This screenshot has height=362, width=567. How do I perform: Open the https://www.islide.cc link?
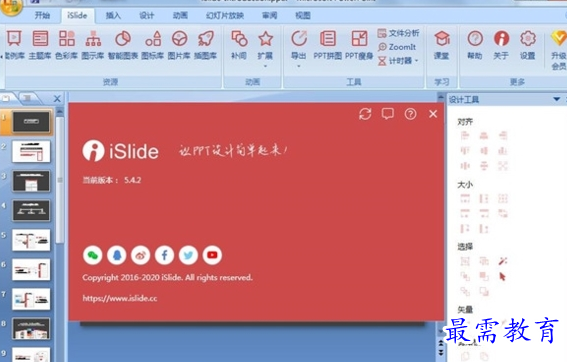click(x=120, y=298)
